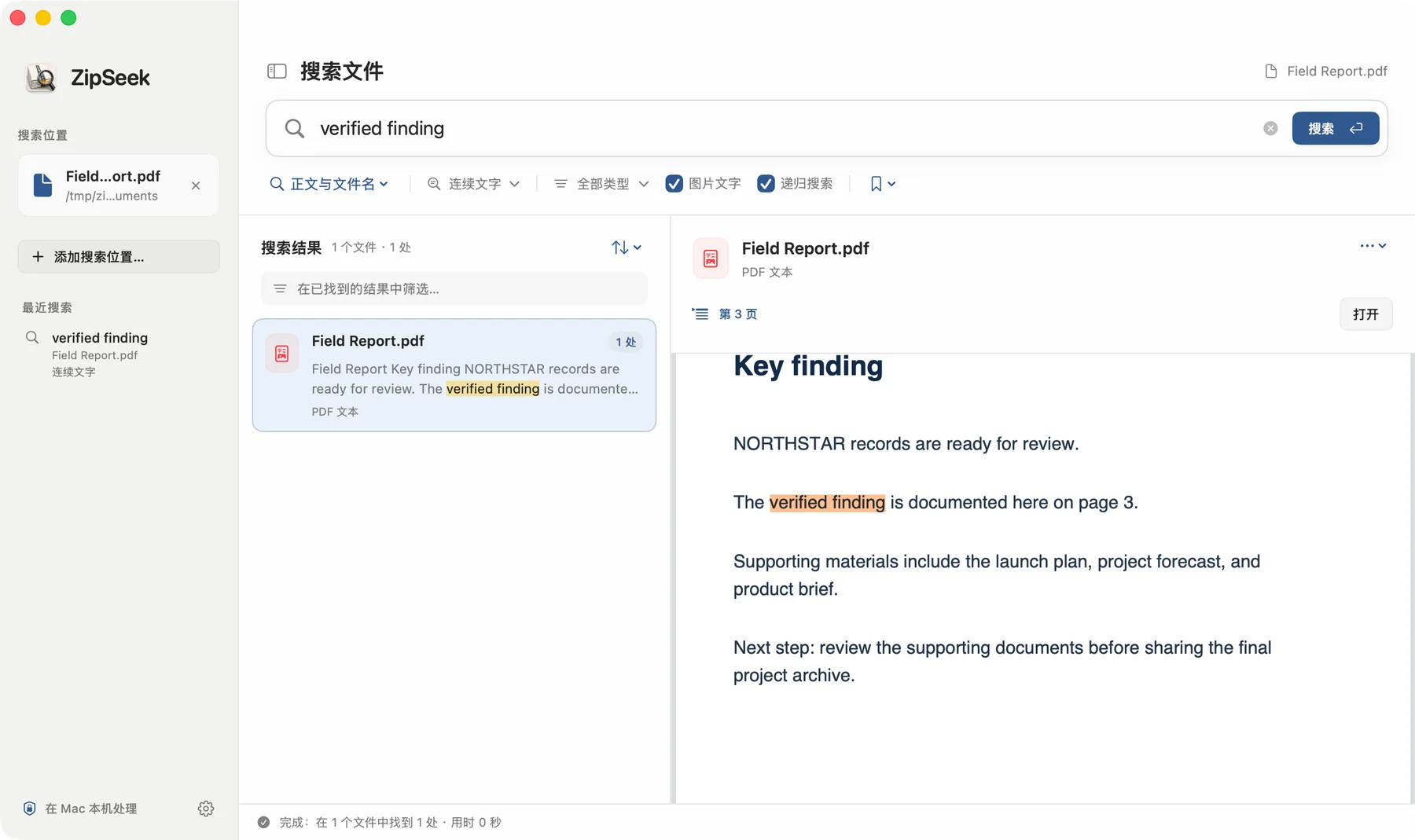Viewport: 1415px width, 840px height.
Task: Click the green fullscreen window button
Action: (x=68, y=18)
